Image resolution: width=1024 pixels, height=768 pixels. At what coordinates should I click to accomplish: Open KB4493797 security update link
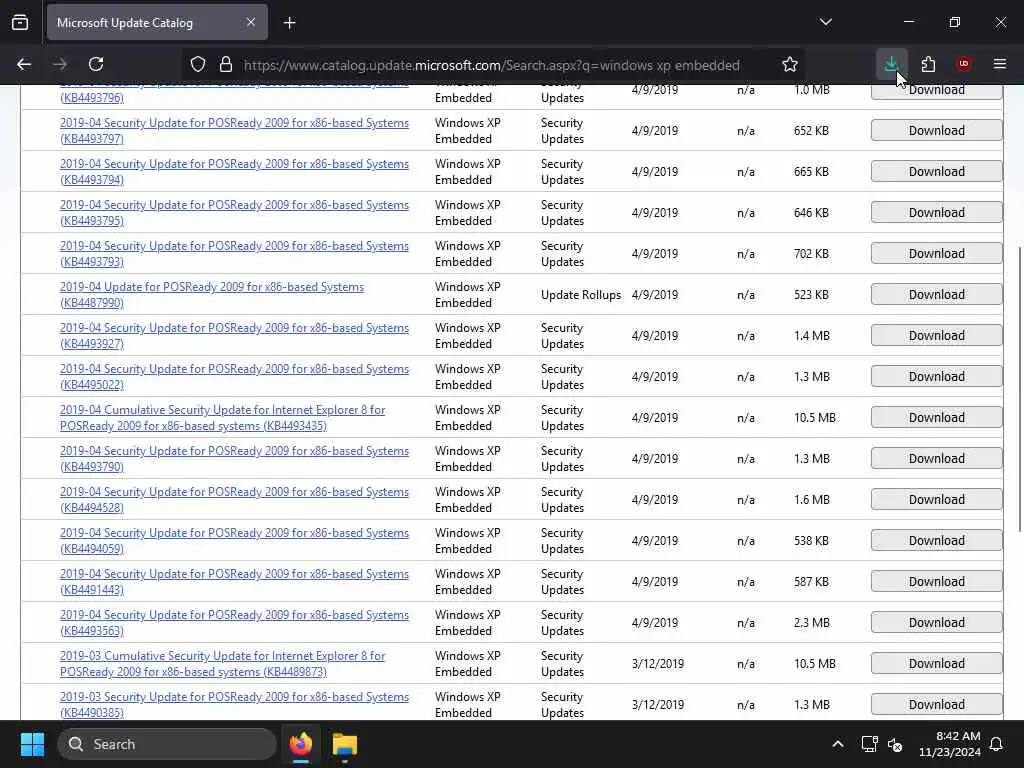(x=234, y=131)
